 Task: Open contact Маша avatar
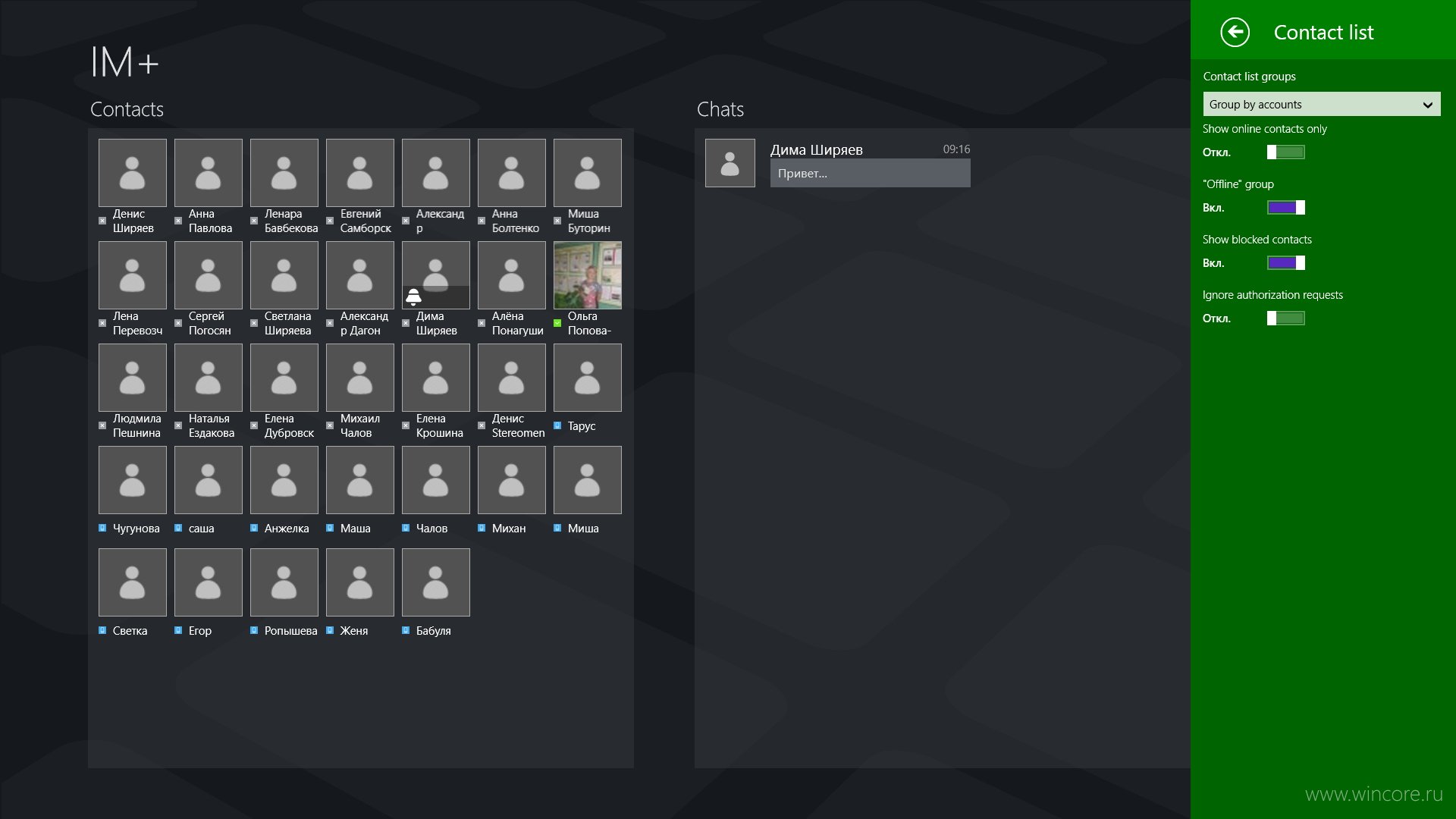pos(360,480)
